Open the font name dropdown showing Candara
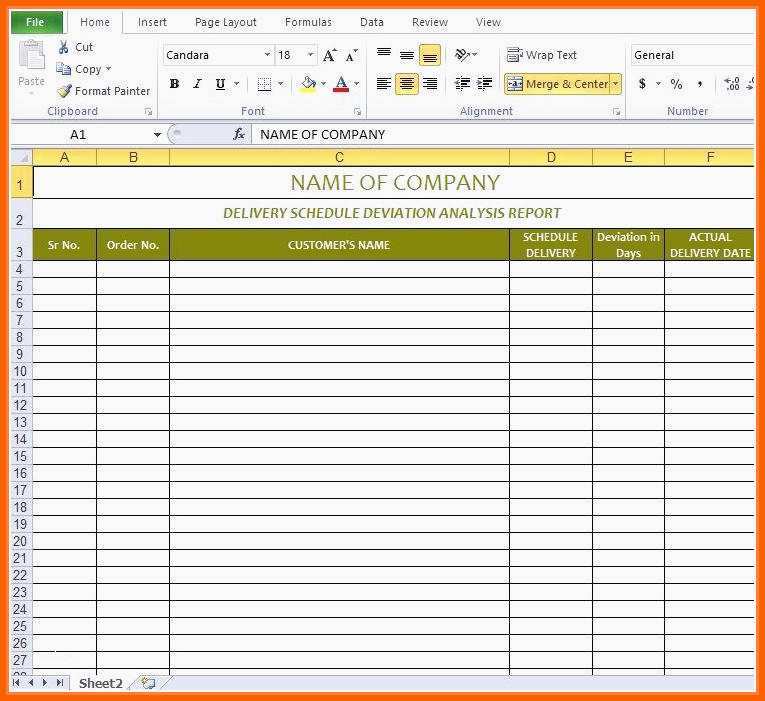 (x=267, y=55)
